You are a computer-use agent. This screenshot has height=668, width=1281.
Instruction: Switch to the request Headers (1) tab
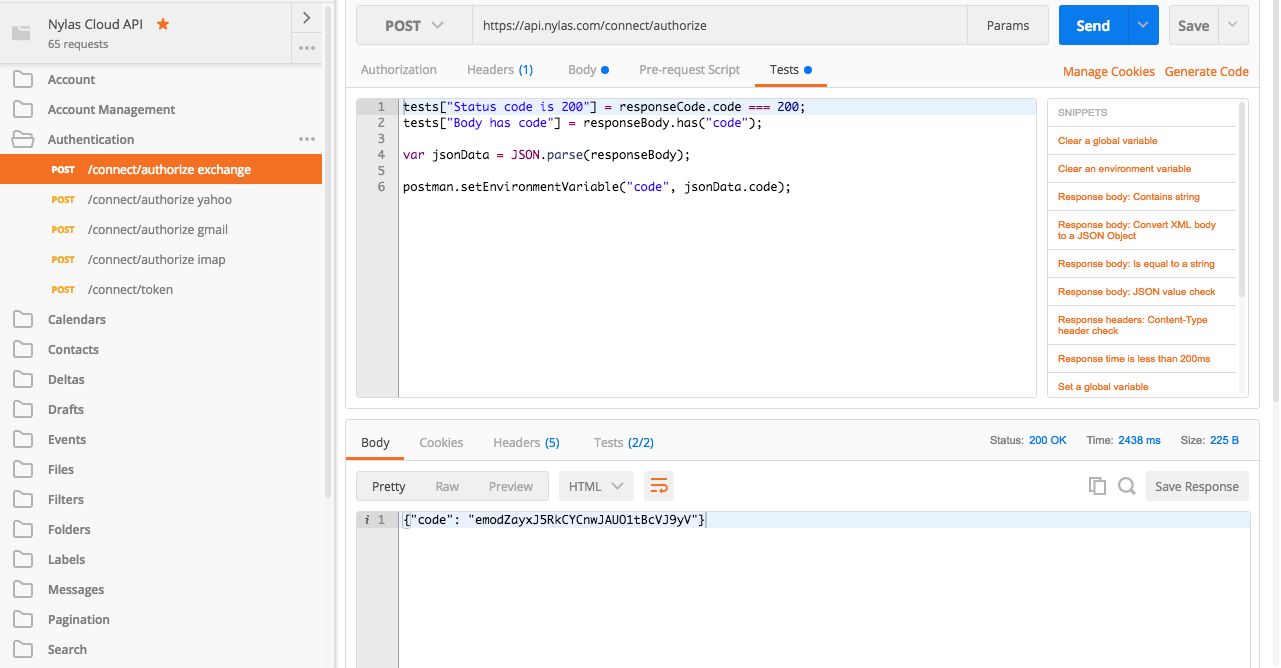(500, 69)
